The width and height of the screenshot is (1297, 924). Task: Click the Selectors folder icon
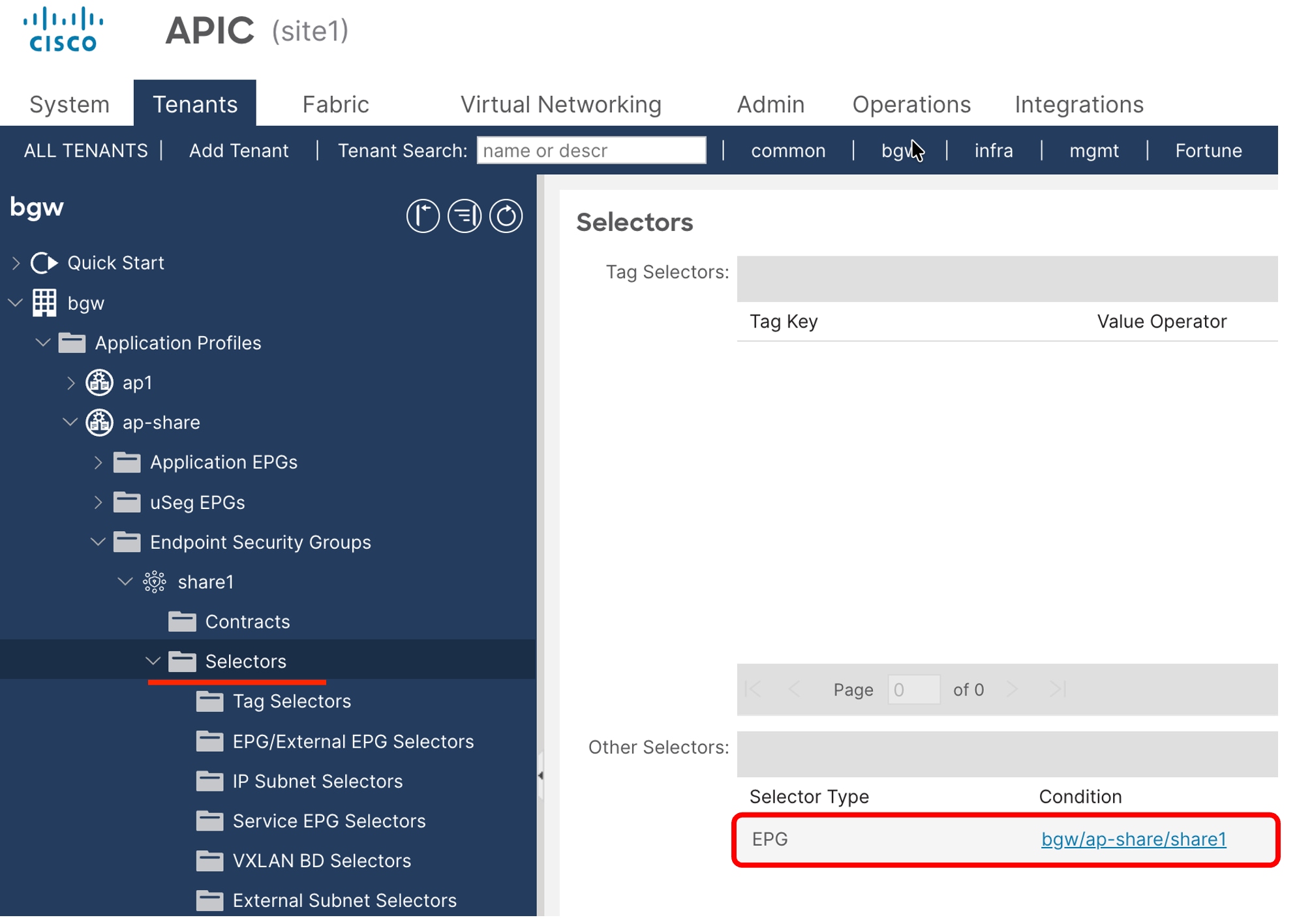click(182, 661)
